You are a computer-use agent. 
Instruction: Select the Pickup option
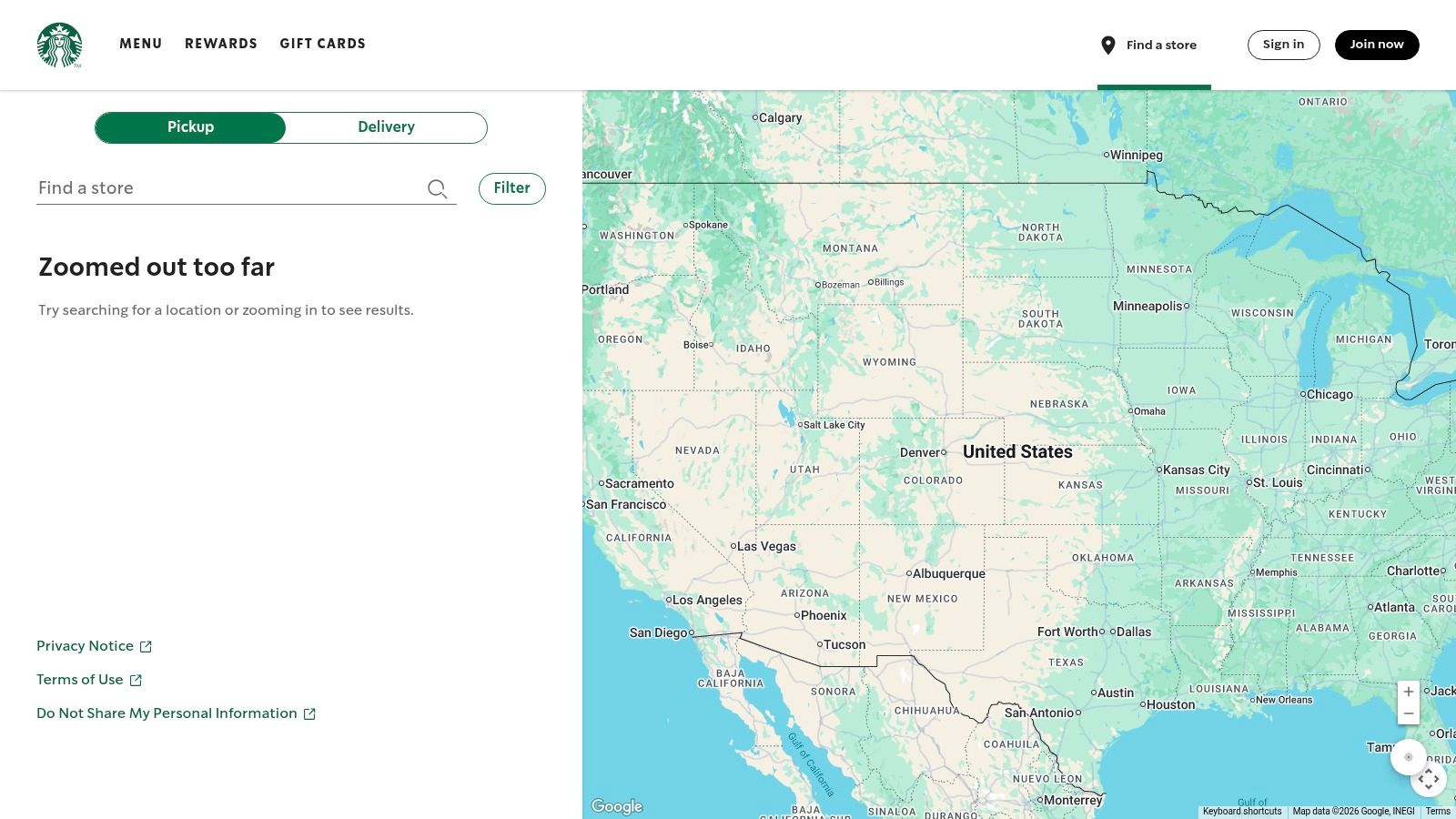tap(190, 127)
